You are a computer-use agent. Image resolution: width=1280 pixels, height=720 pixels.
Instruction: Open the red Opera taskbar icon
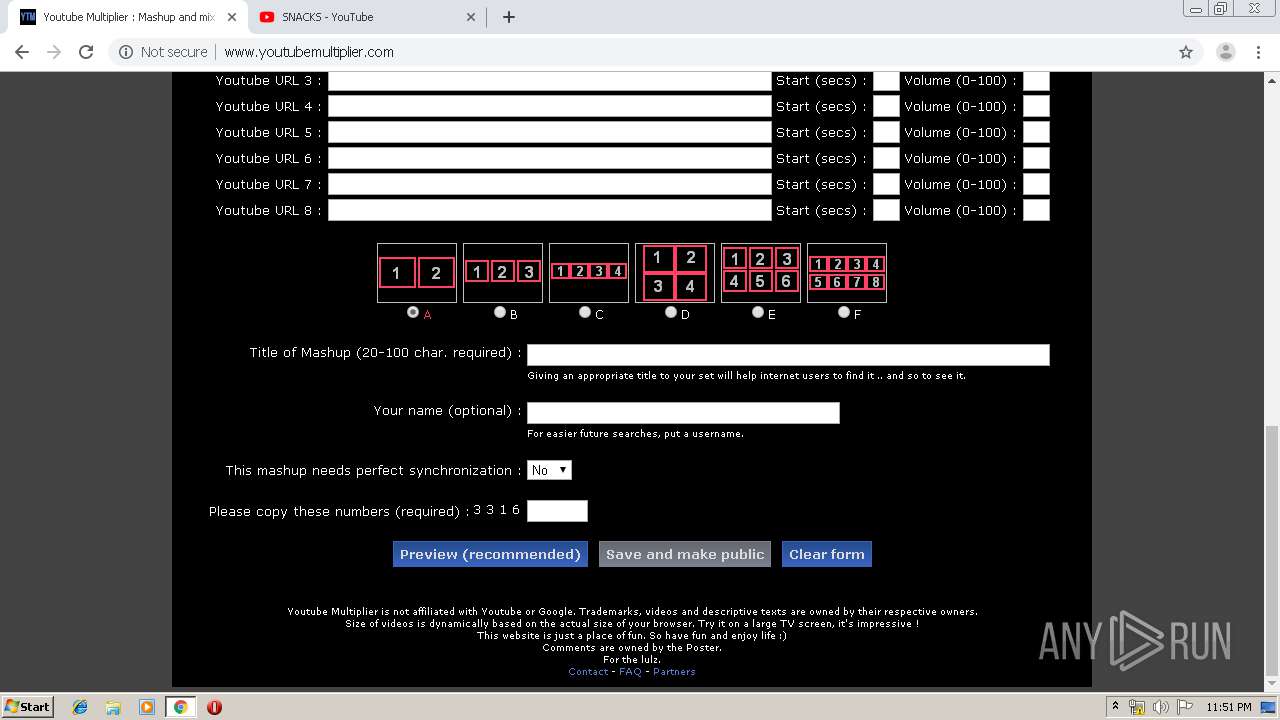214,707
